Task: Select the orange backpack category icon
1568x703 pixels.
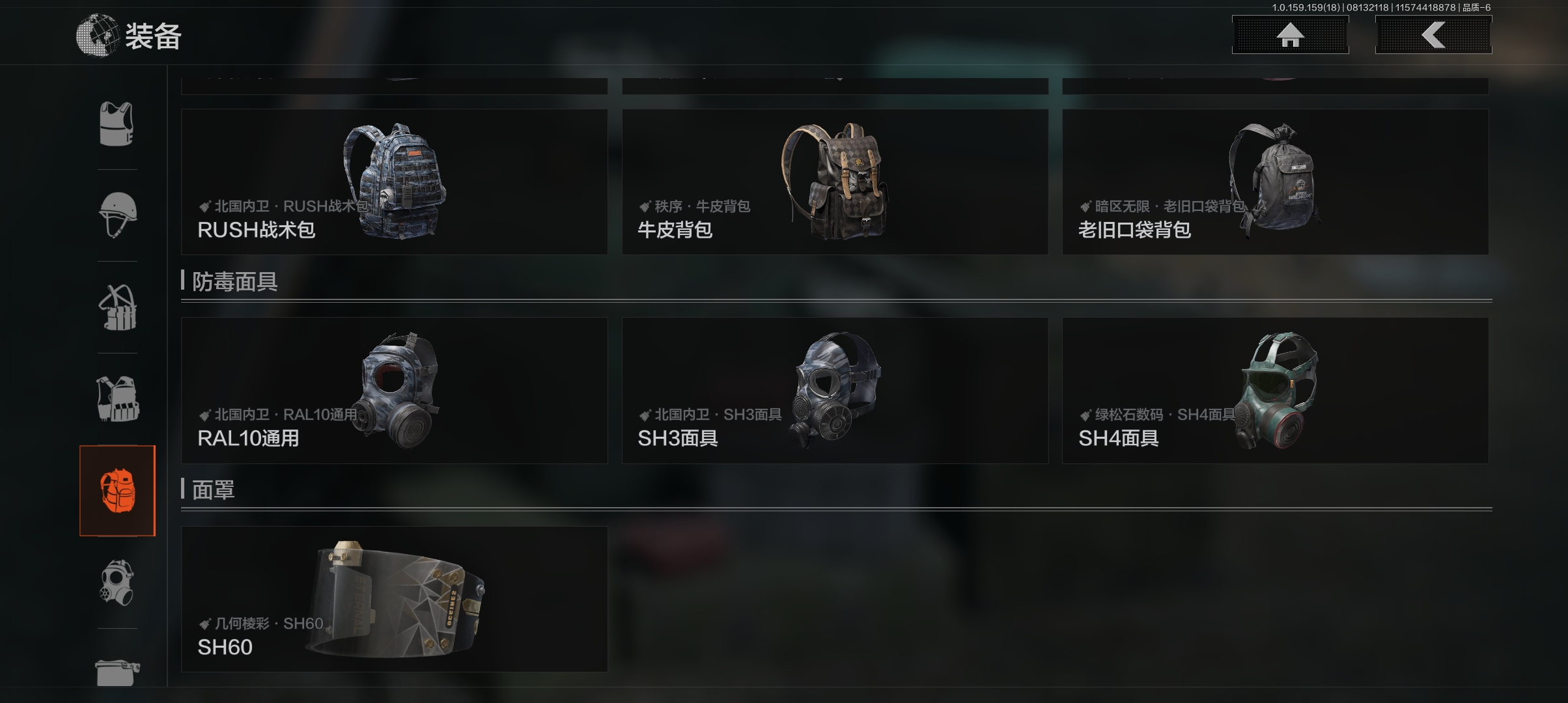Action: click(x=117, y=491)
